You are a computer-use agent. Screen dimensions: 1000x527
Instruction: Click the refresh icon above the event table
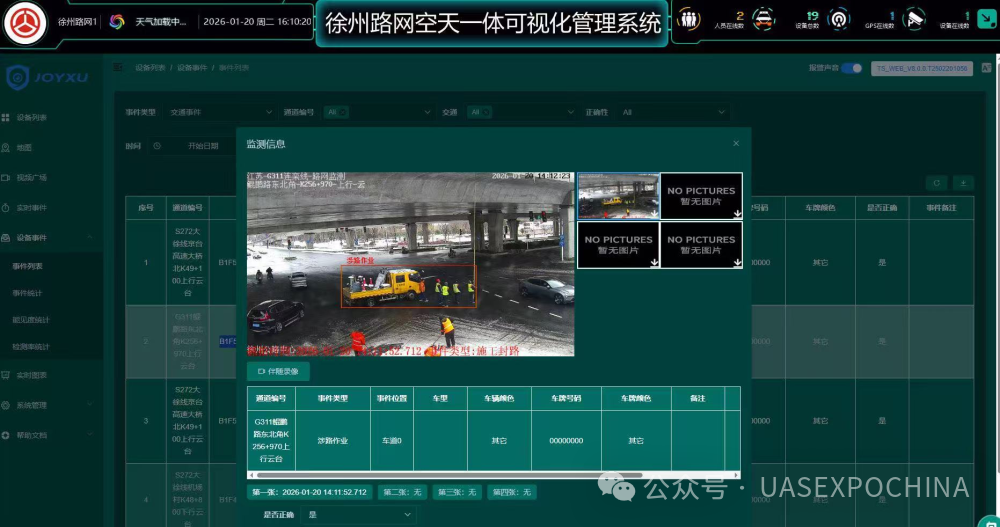936,183
